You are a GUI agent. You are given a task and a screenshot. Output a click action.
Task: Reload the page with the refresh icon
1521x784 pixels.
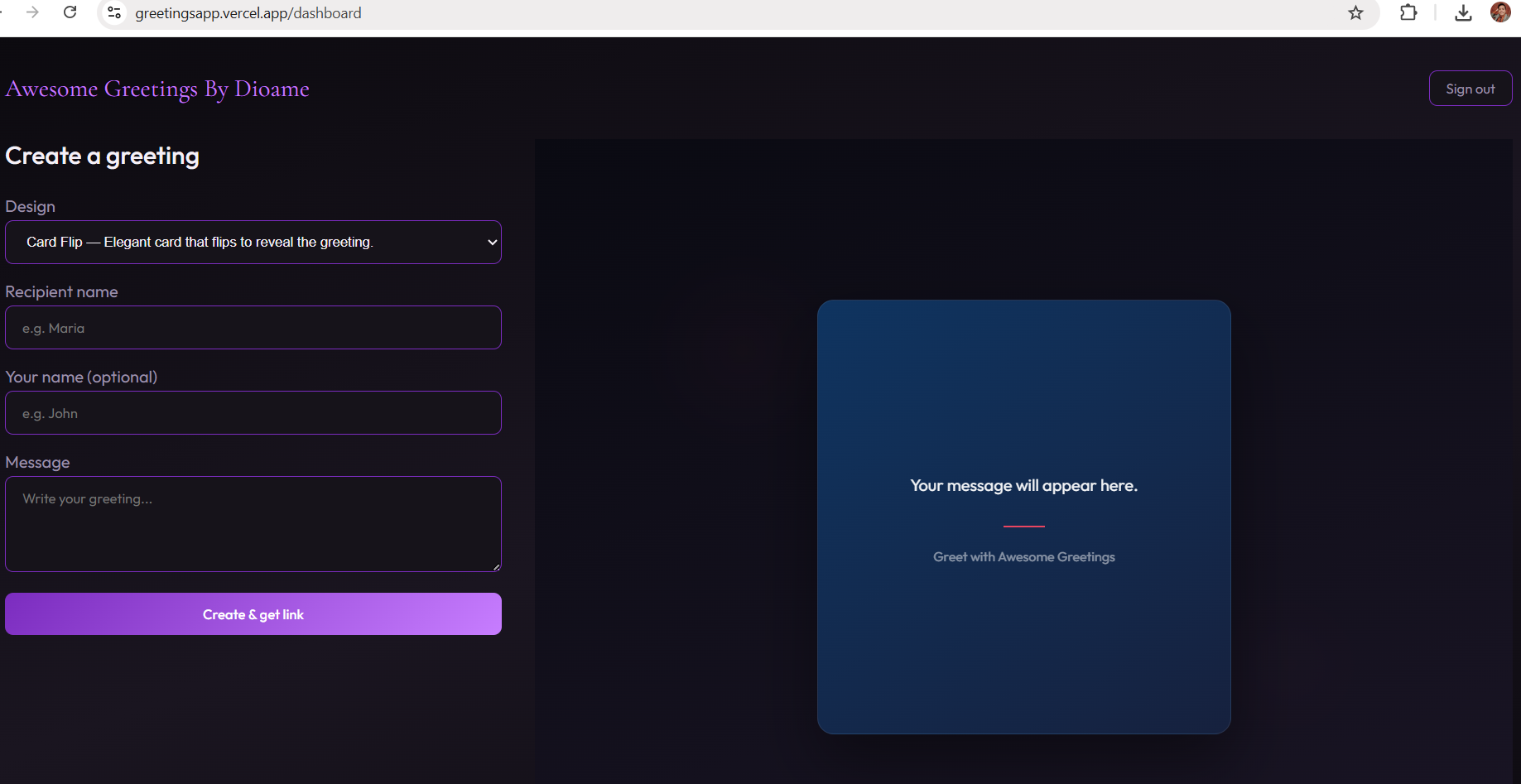pos(70,12)
